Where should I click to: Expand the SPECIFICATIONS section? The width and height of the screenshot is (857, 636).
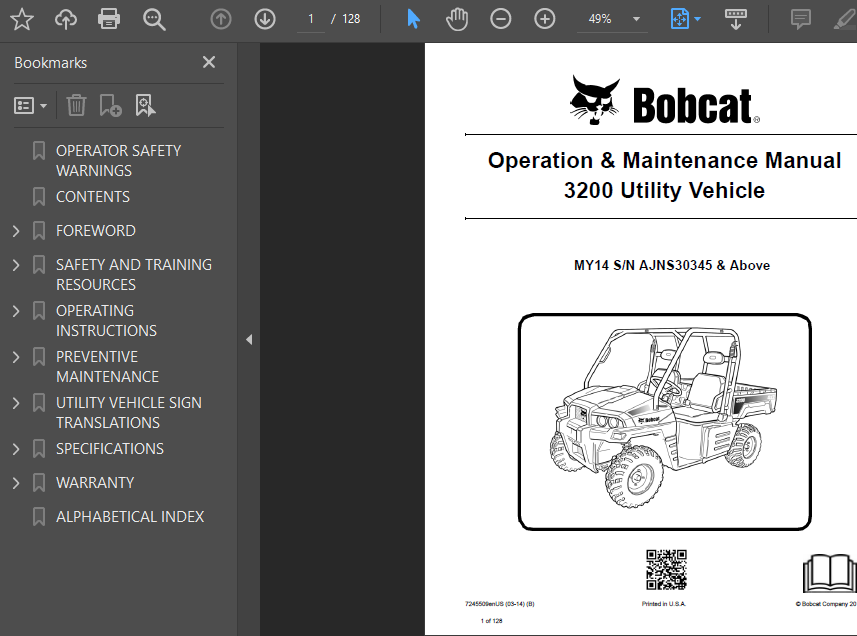coord(16,449)
